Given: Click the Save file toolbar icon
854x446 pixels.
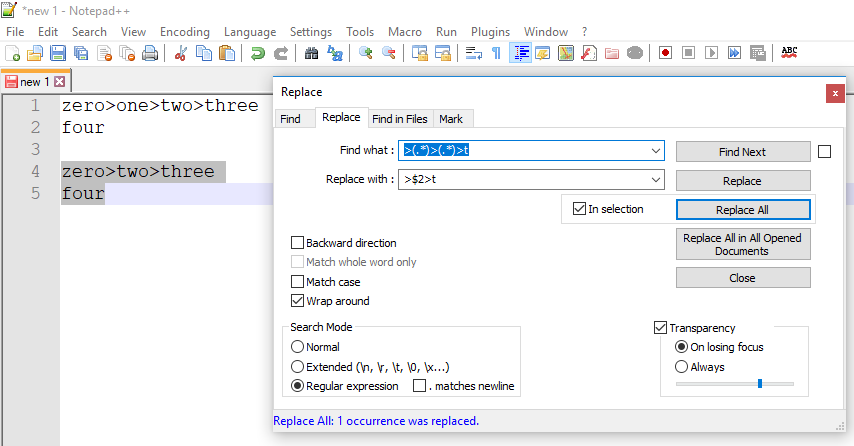Looking at the screenshot, I should pos(58,53).
